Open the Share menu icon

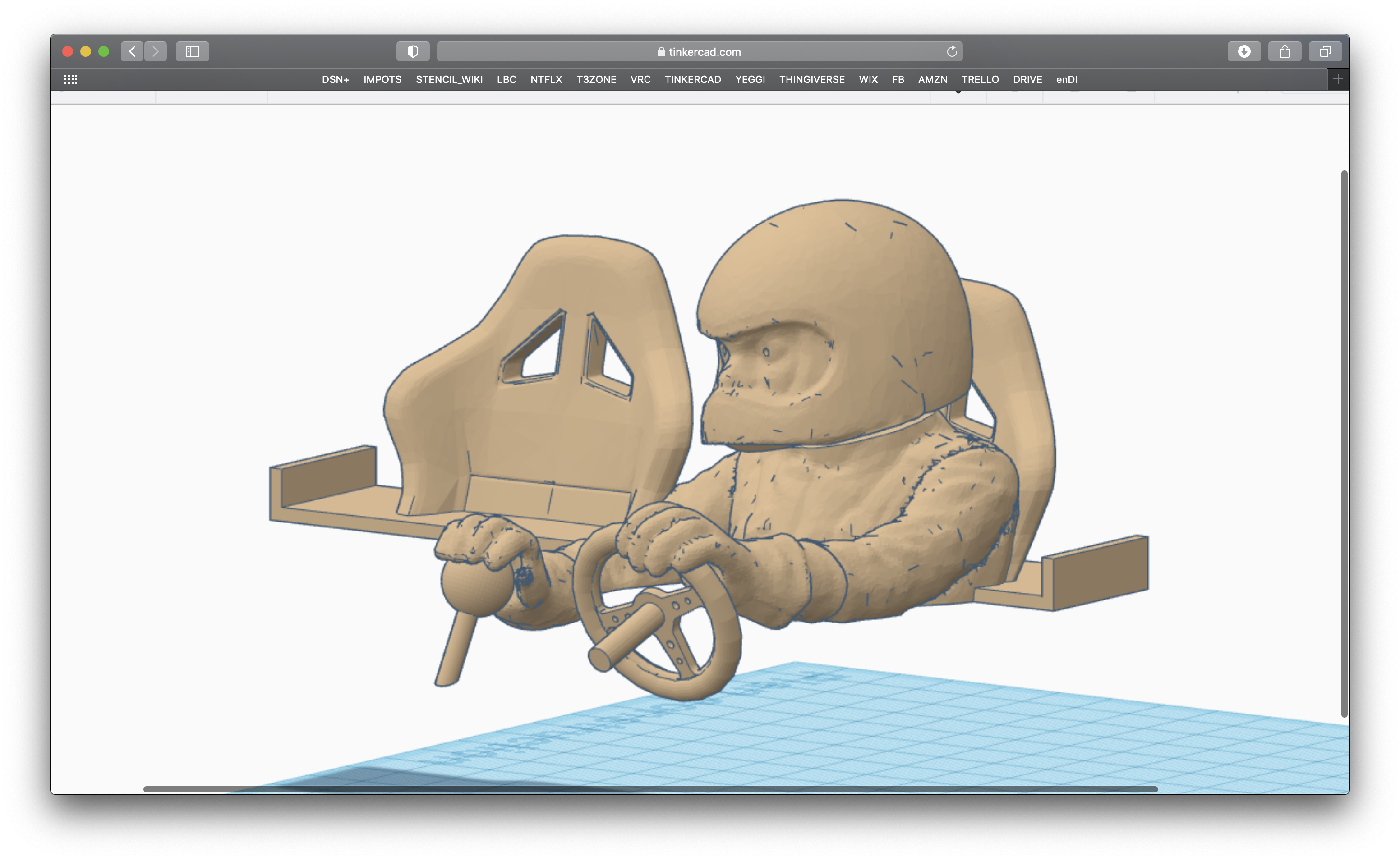click(1285, 51)
